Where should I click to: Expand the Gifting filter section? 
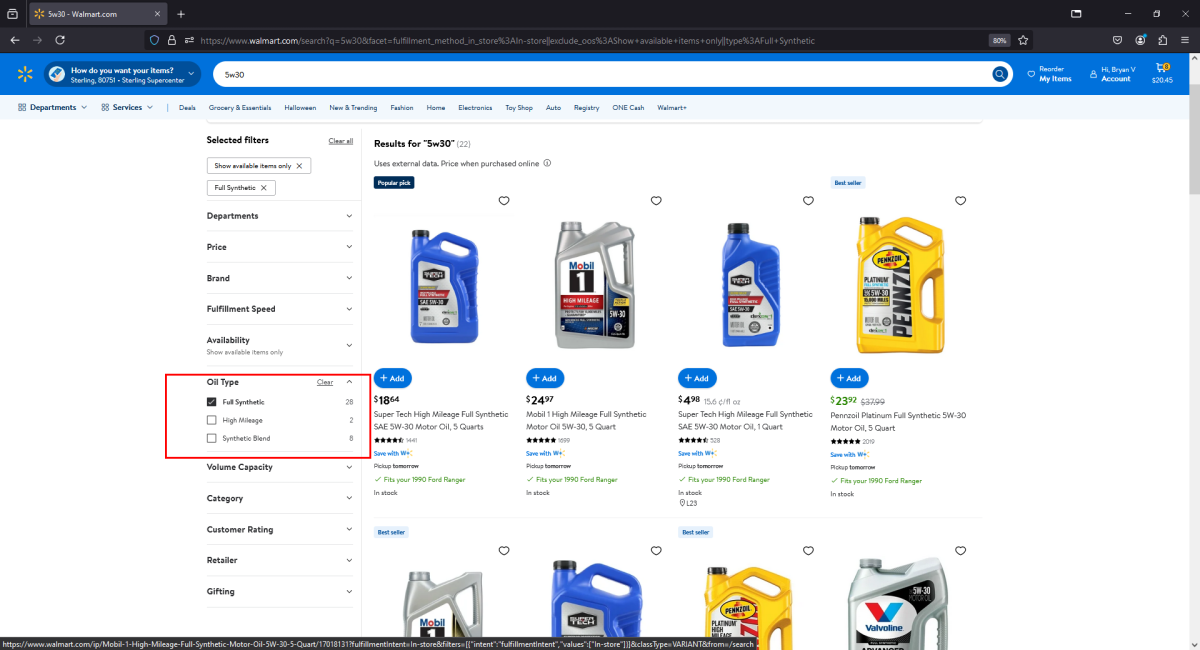(280, 591)
